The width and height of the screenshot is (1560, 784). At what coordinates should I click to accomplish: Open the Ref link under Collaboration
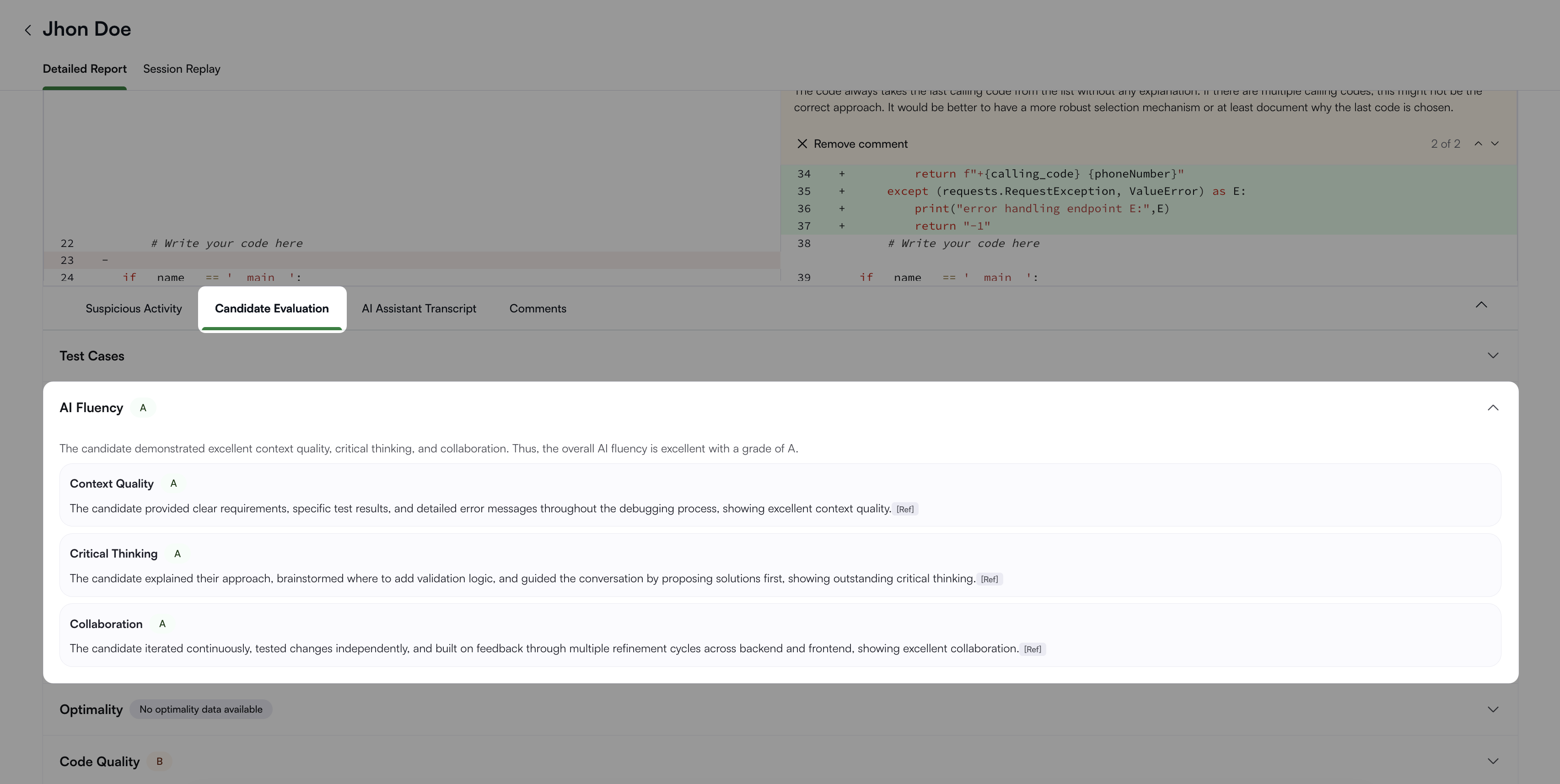coord(1032,650)
